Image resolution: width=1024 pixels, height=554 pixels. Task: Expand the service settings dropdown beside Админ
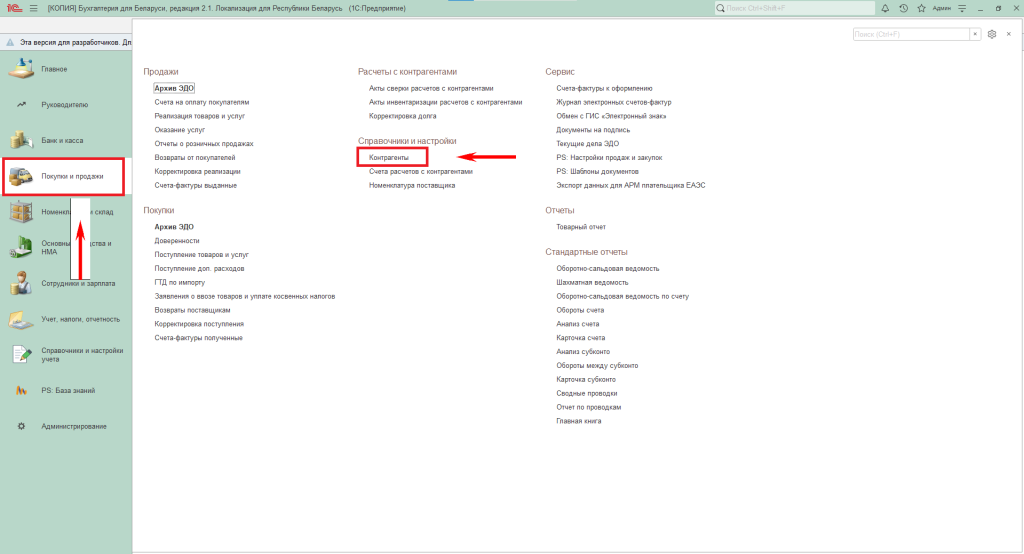point(961,8)
